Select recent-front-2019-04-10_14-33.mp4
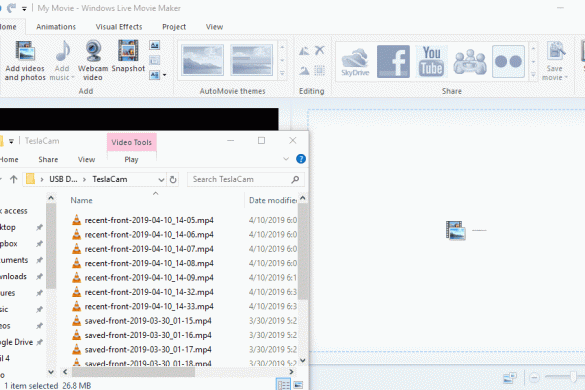The width and height of the screenshot is (585, 390). [x=149, y=306]
